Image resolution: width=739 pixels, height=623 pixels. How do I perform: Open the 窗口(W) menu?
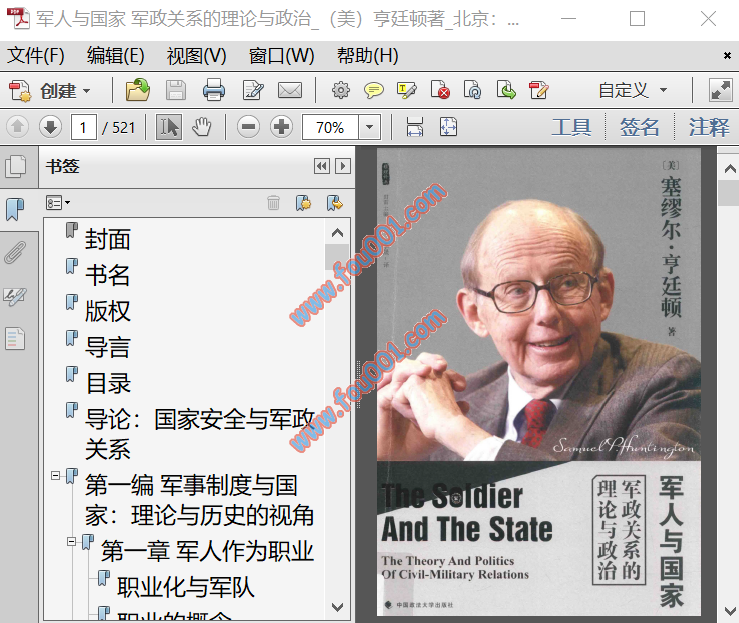tap(281, 56)
